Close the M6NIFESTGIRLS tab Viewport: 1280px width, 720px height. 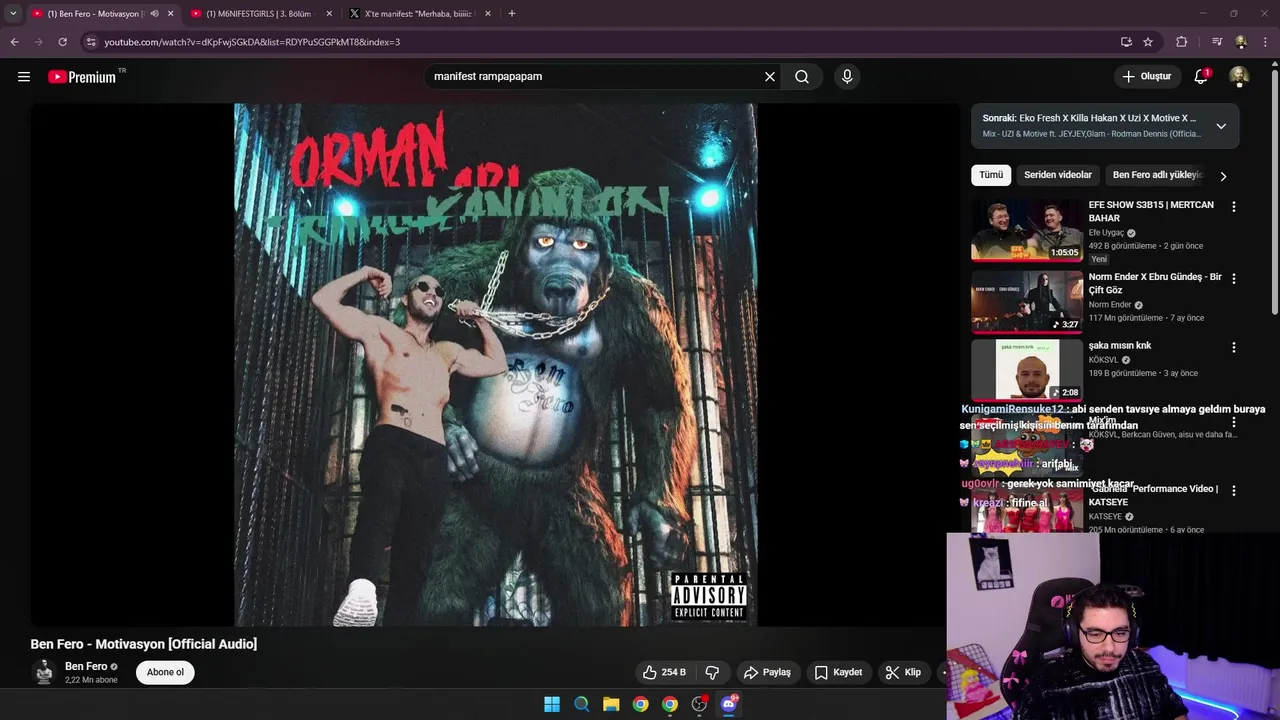coord(329,14)
